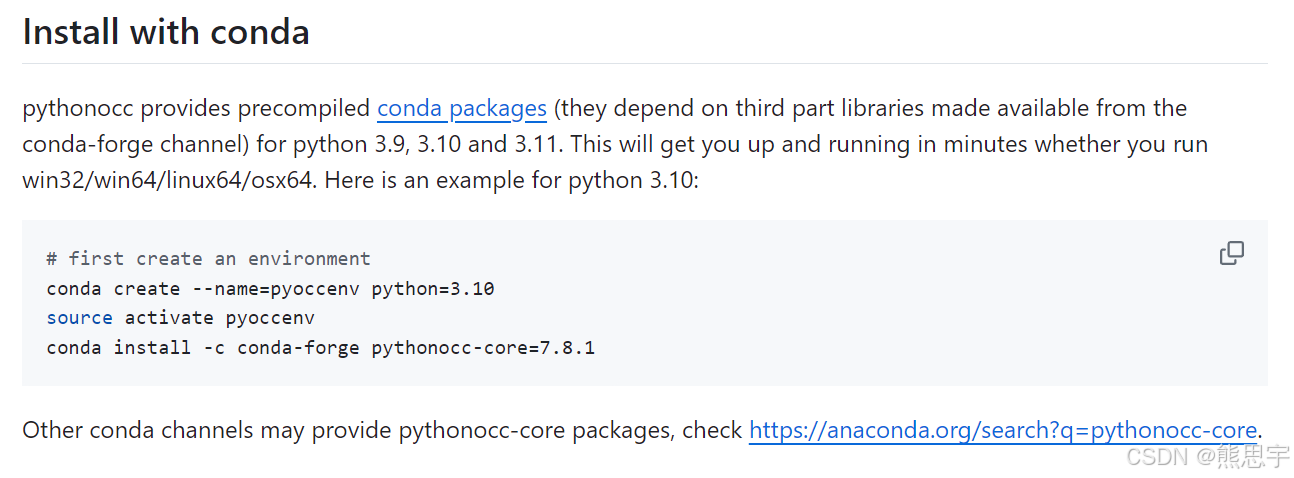This screenshot has height=478, width=1294.
Task: Click the blue 'source' keyword in code
Action: click(x=79, y=318)
